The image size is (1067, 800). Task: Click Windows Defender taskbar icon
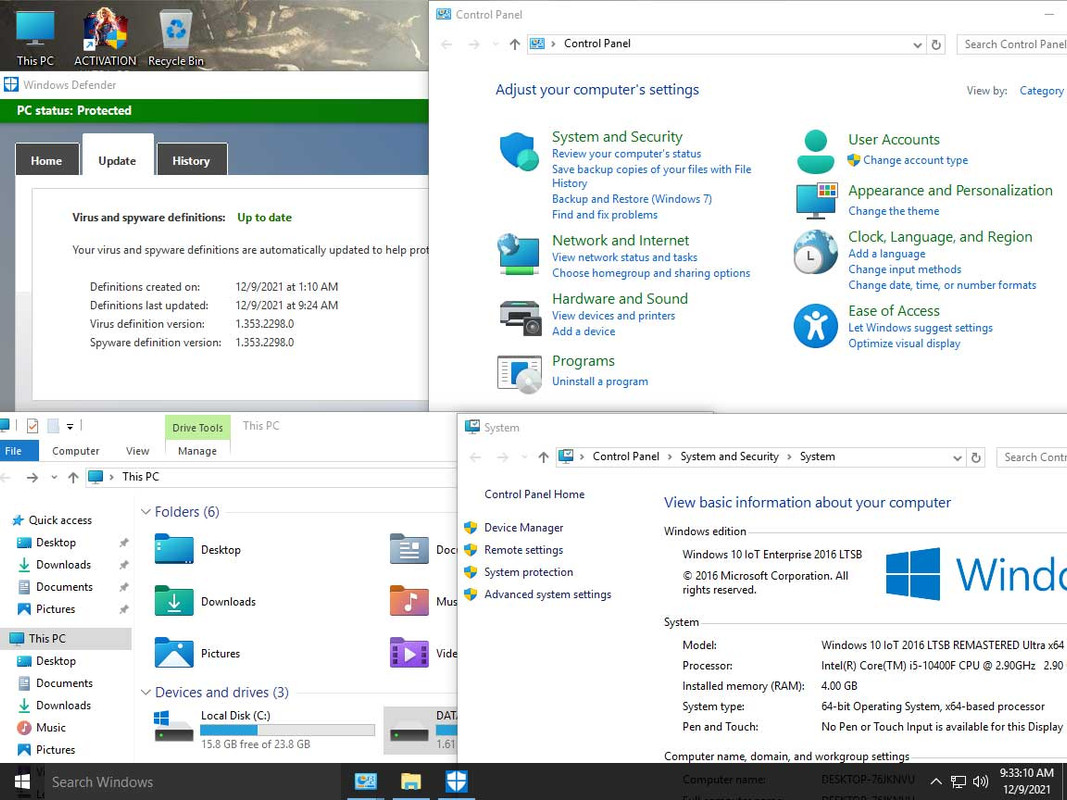456,782
